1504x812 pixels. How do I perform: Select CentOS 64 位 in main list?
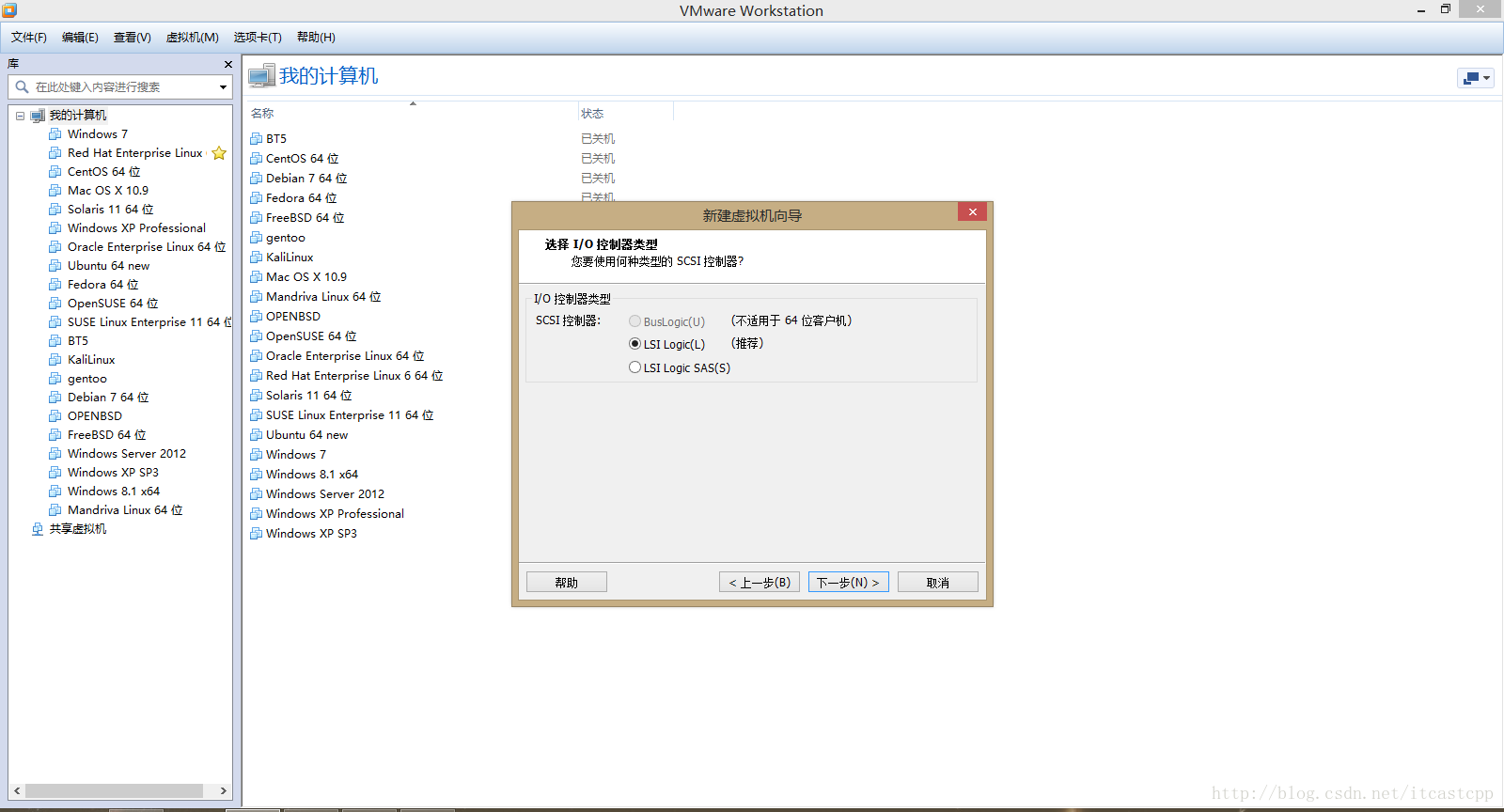pyautogui.click(x=303, y=159)
